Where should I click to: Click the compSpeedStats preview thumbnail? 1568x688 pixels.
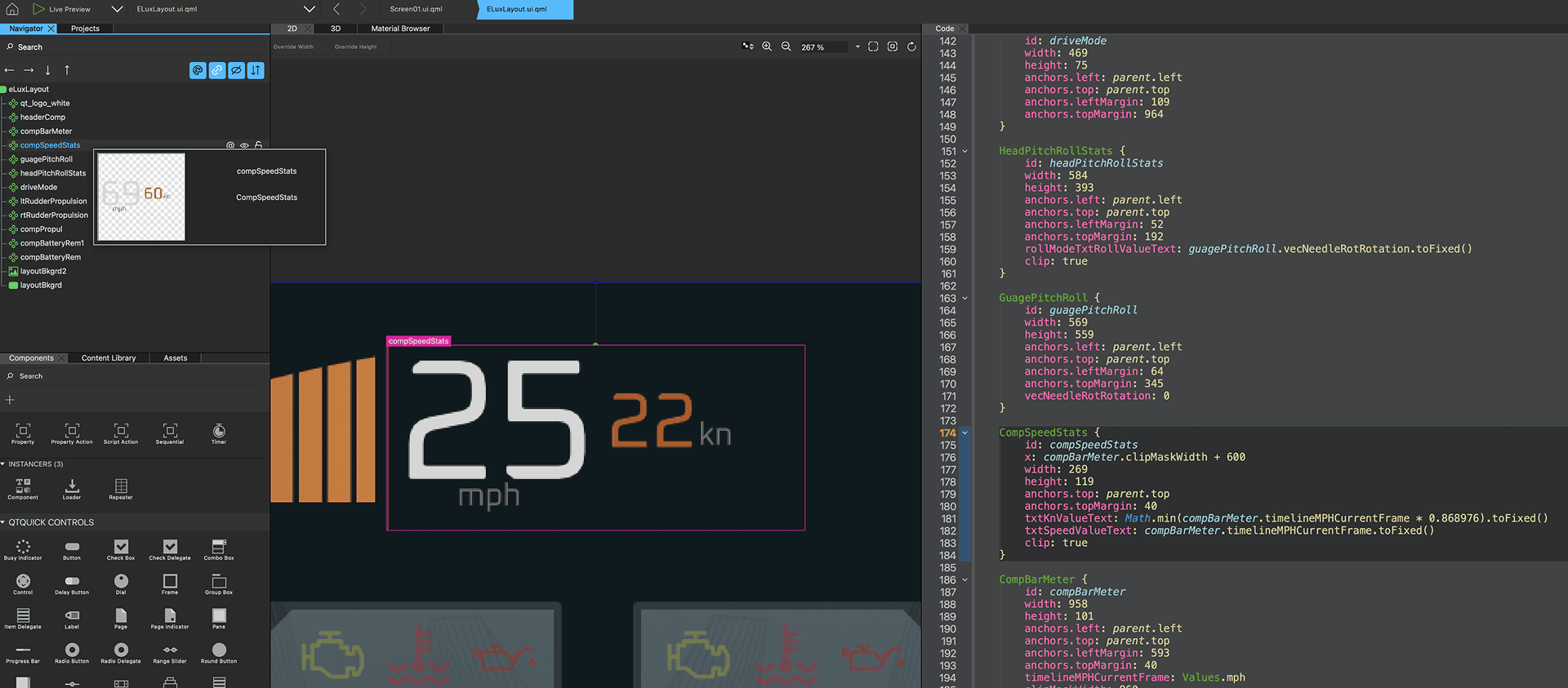pos(141,197)
